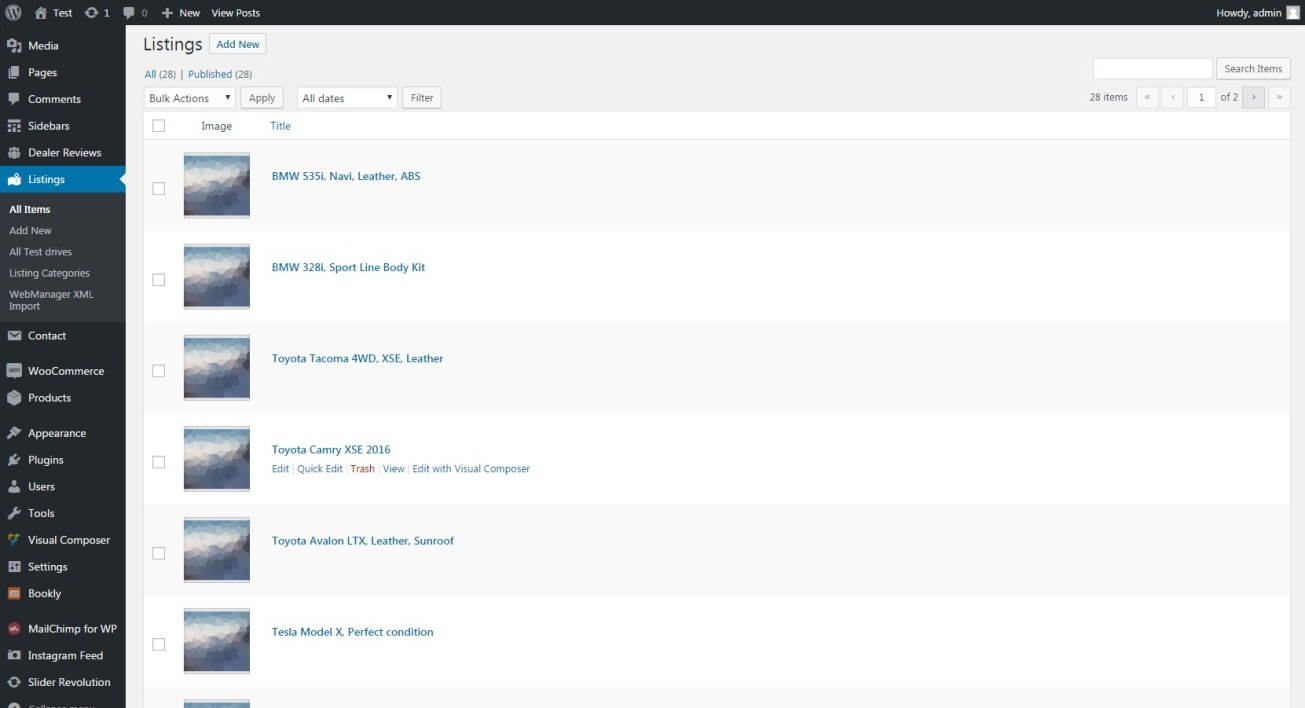Tick the select-all checkbox in table header
The image size is (1305, 708).
coord(158,126)
